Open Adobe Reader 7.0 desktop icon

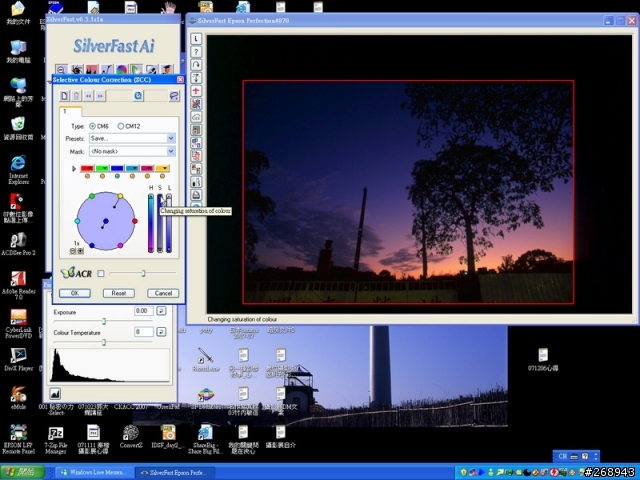(18, 286)
